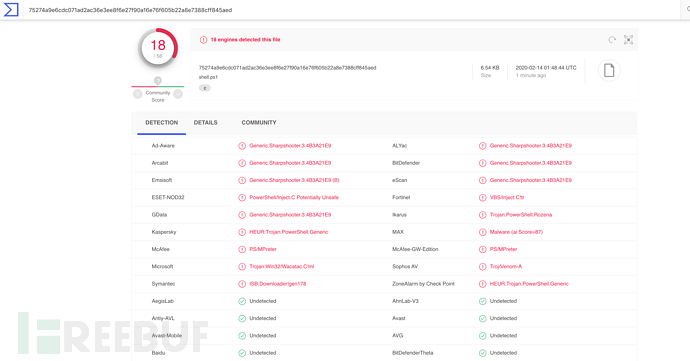Click Ikarus 'Trojan.PowerShell.Rozena' result
Screen dimensions: 690x361
[521, 215]
